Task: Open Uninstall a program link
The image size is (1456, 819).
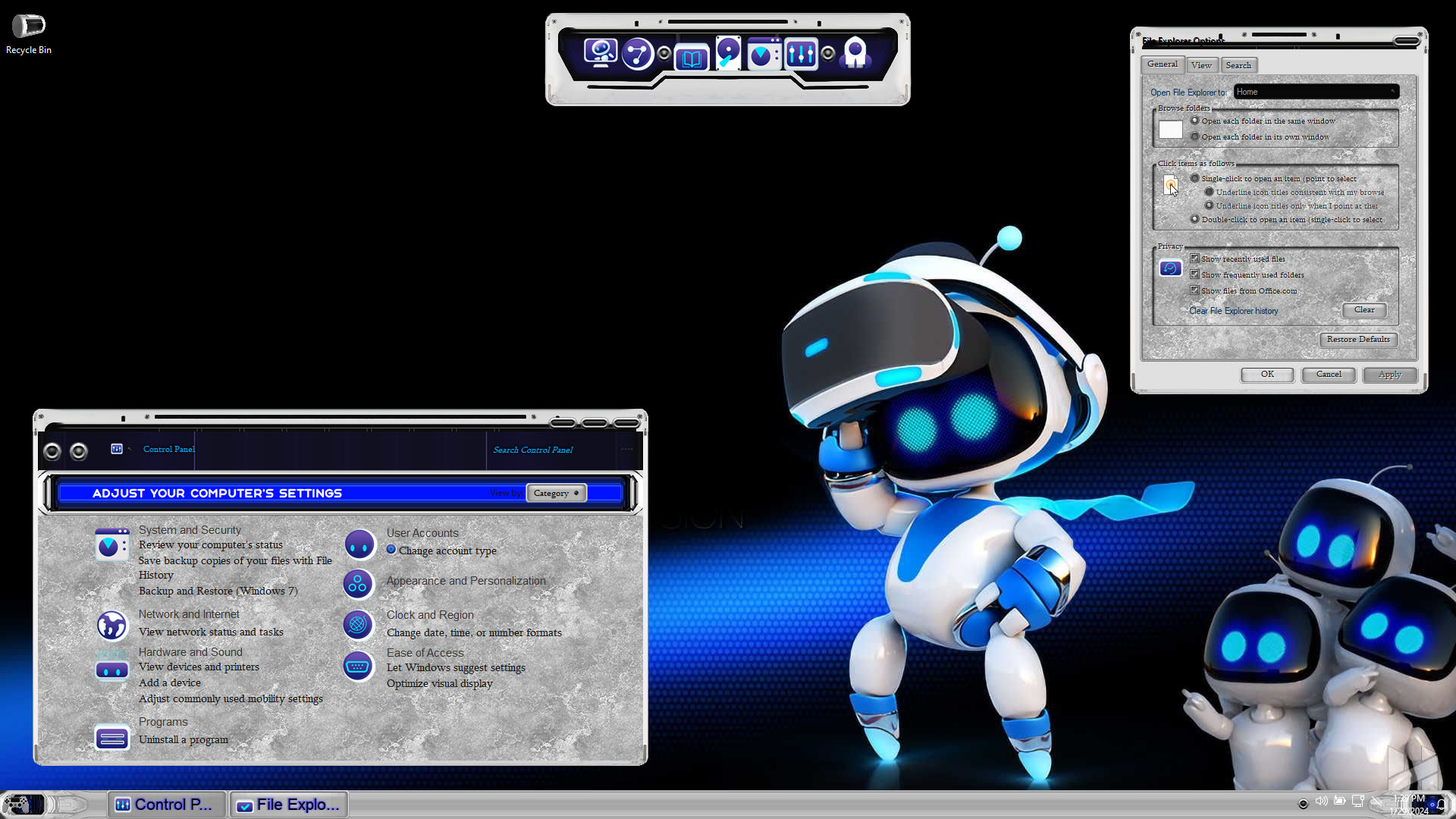Action: point(184,739)
